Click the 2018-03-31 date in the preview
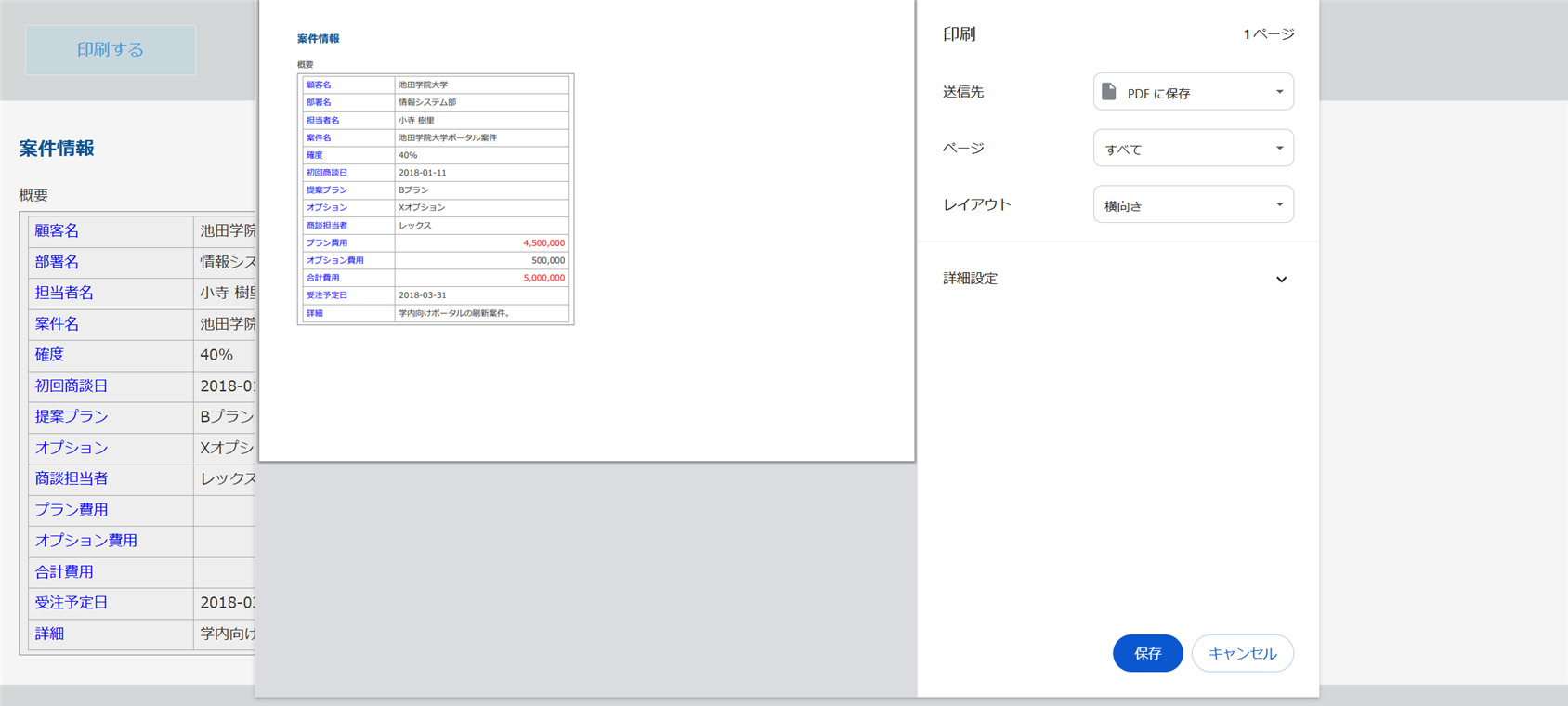 click(423, 295)
